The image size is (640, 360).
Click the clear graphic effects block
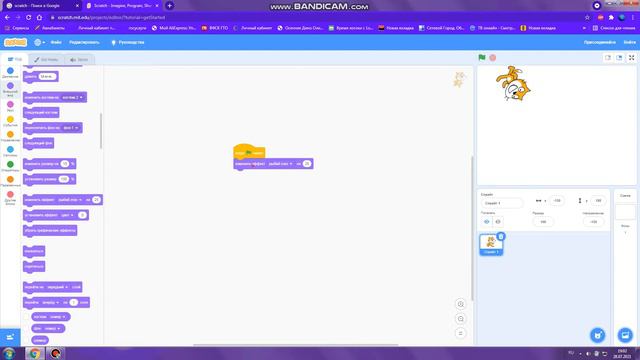[x=50, y=231]
